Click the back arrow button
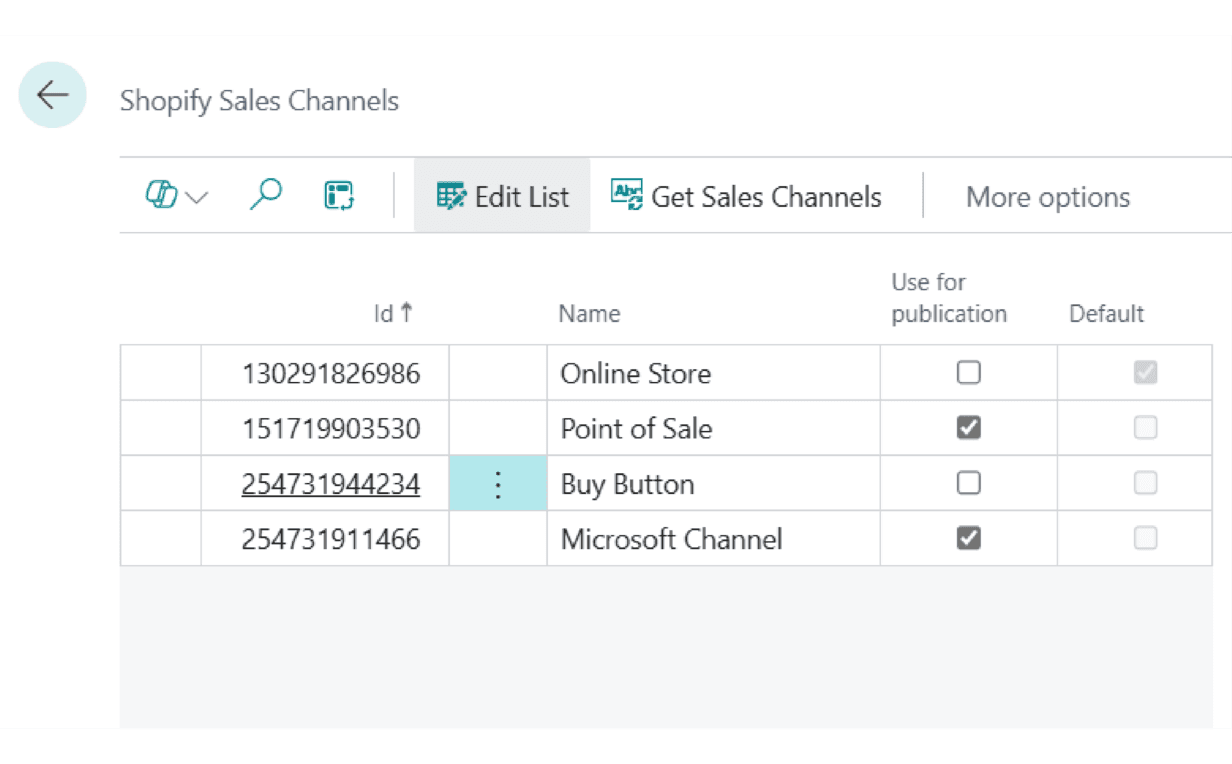The height and width of the screenshot is (764, 1232). click(x=52, y=95)
